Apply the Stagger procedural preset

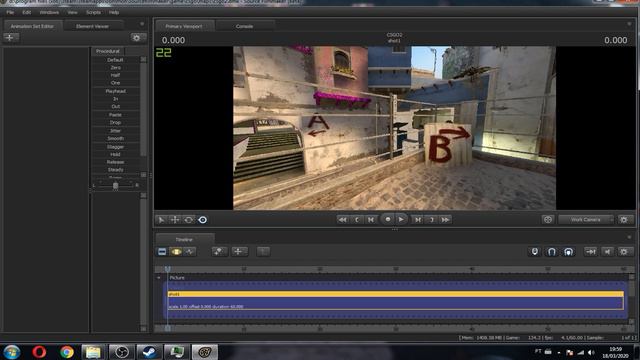[116, 147]
